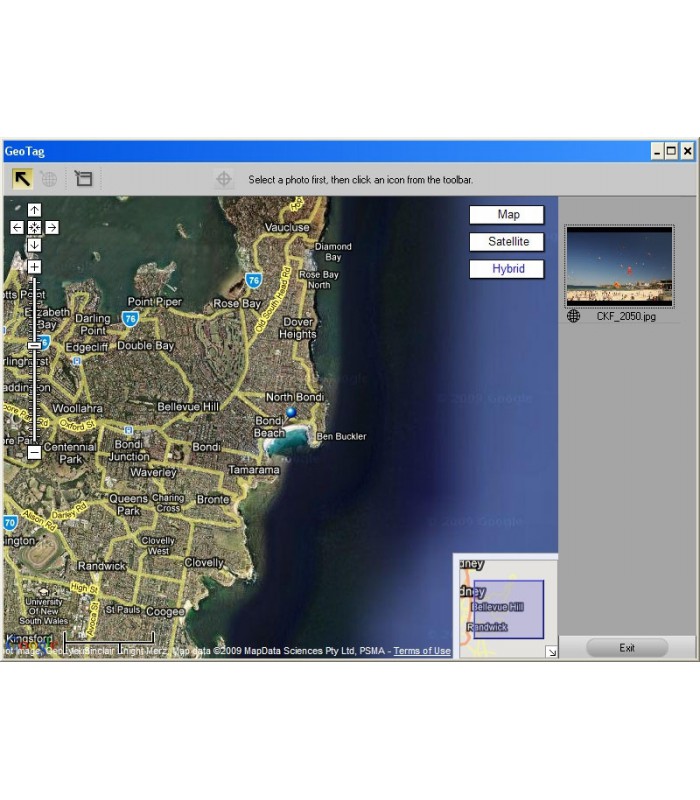
Task: Select the CKF_2050.jpg photo thumbnail
Action: point(619,266)
